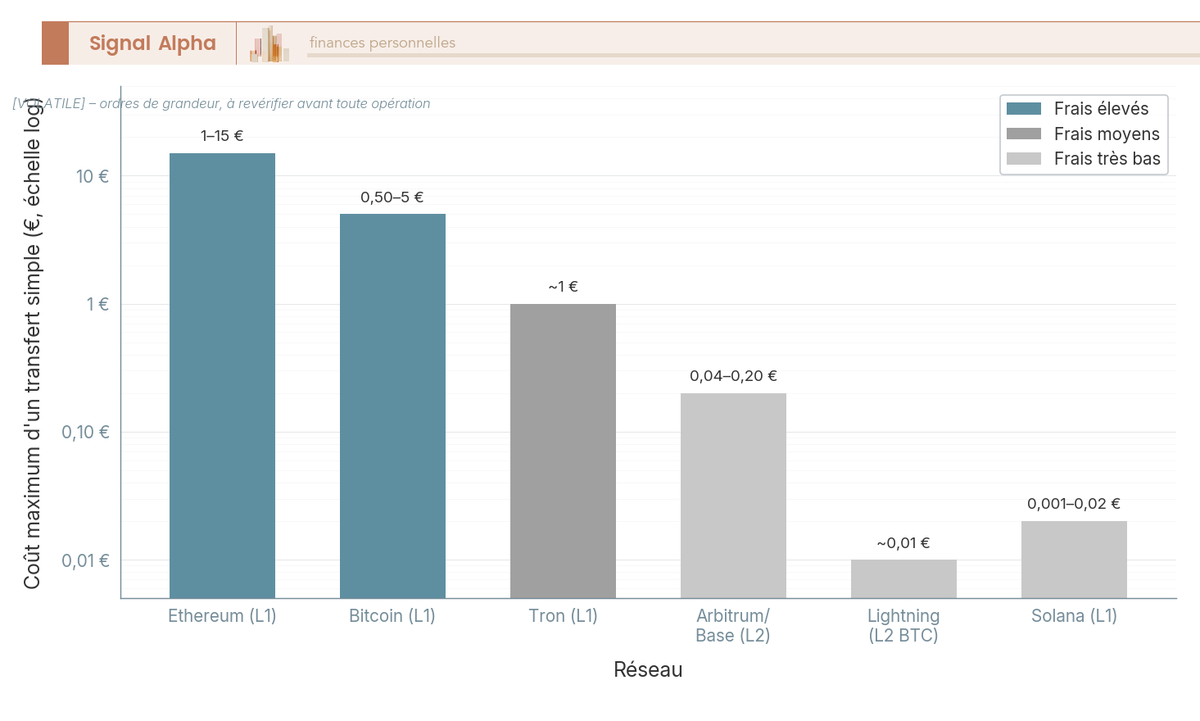Viewport: 1200px width, 721px height.
Task: Select the Bitcoin (L1) bar
Action: tap(393, 406)
